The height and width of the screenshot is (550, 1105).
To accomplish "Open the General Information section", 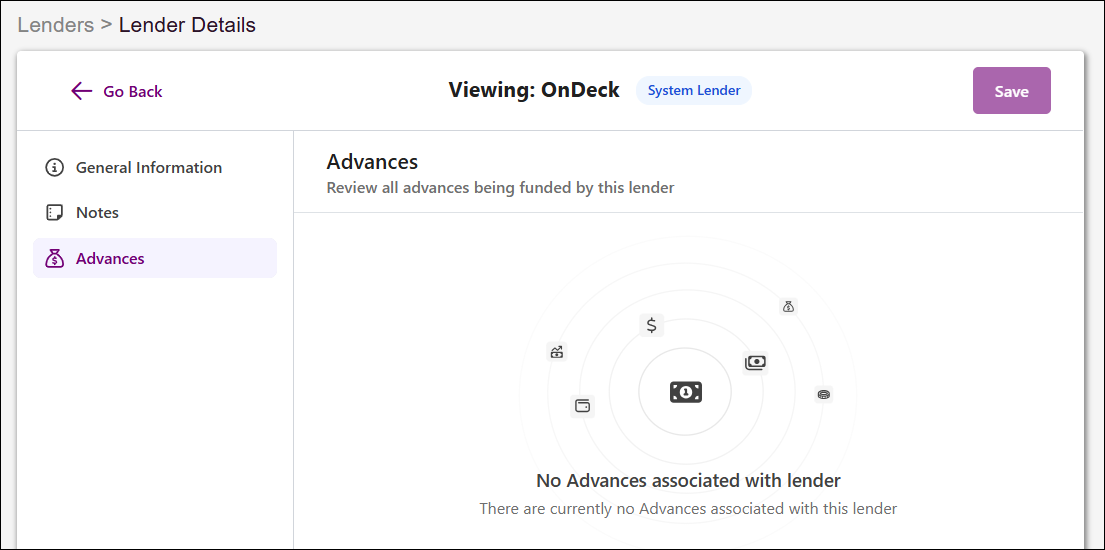I will pos(154,168).
